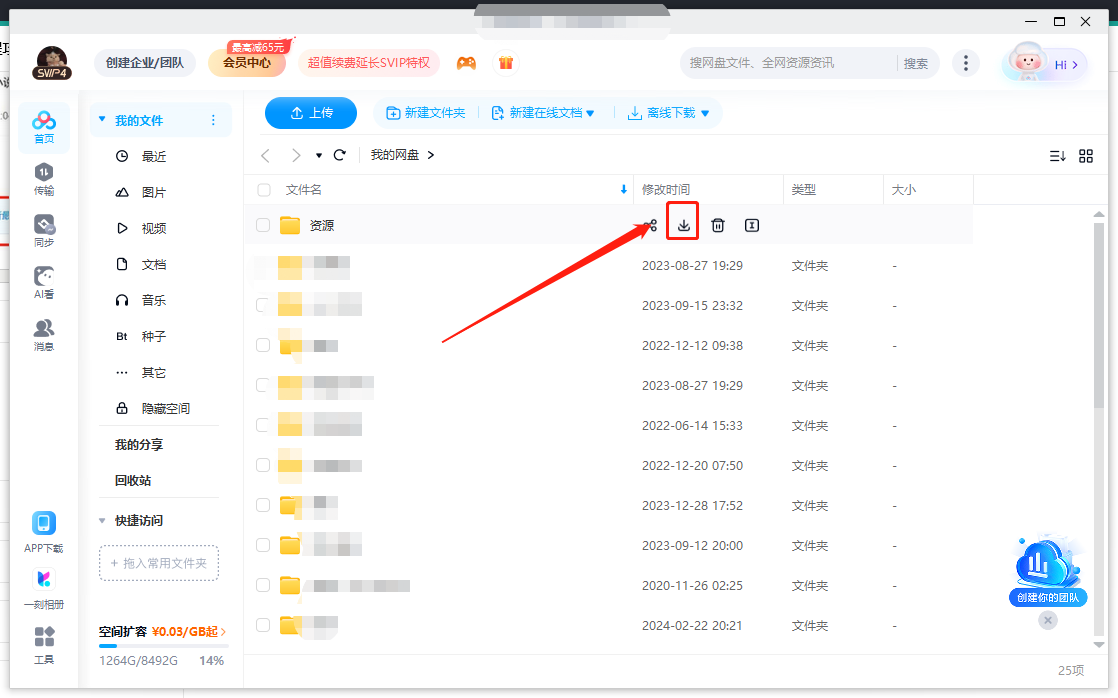This screenshot has height=698, width=1118.
Task: Click the refresh icon in navigation bar
Action: 340,155
